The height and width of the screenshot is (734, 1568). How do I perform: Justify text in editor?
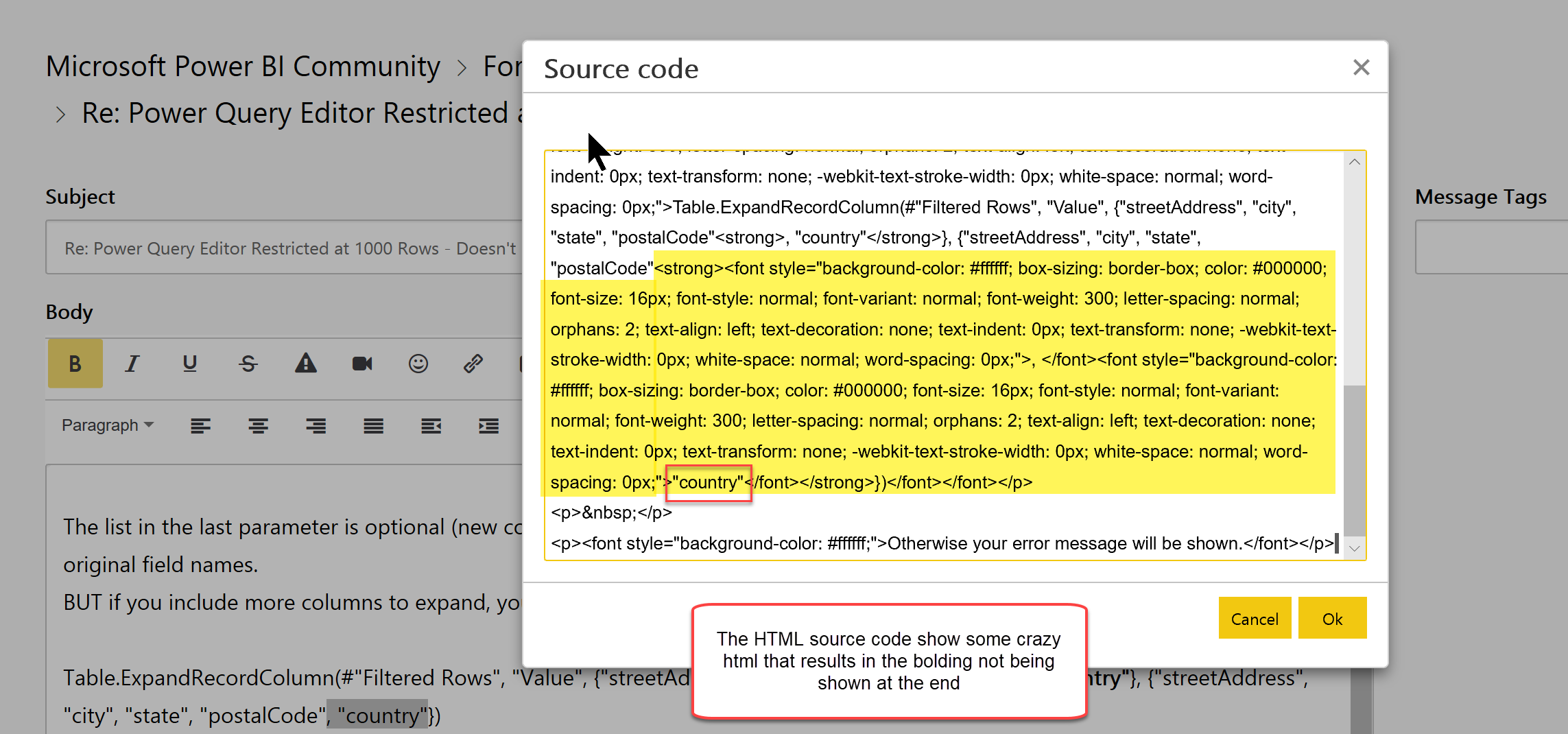374,426
